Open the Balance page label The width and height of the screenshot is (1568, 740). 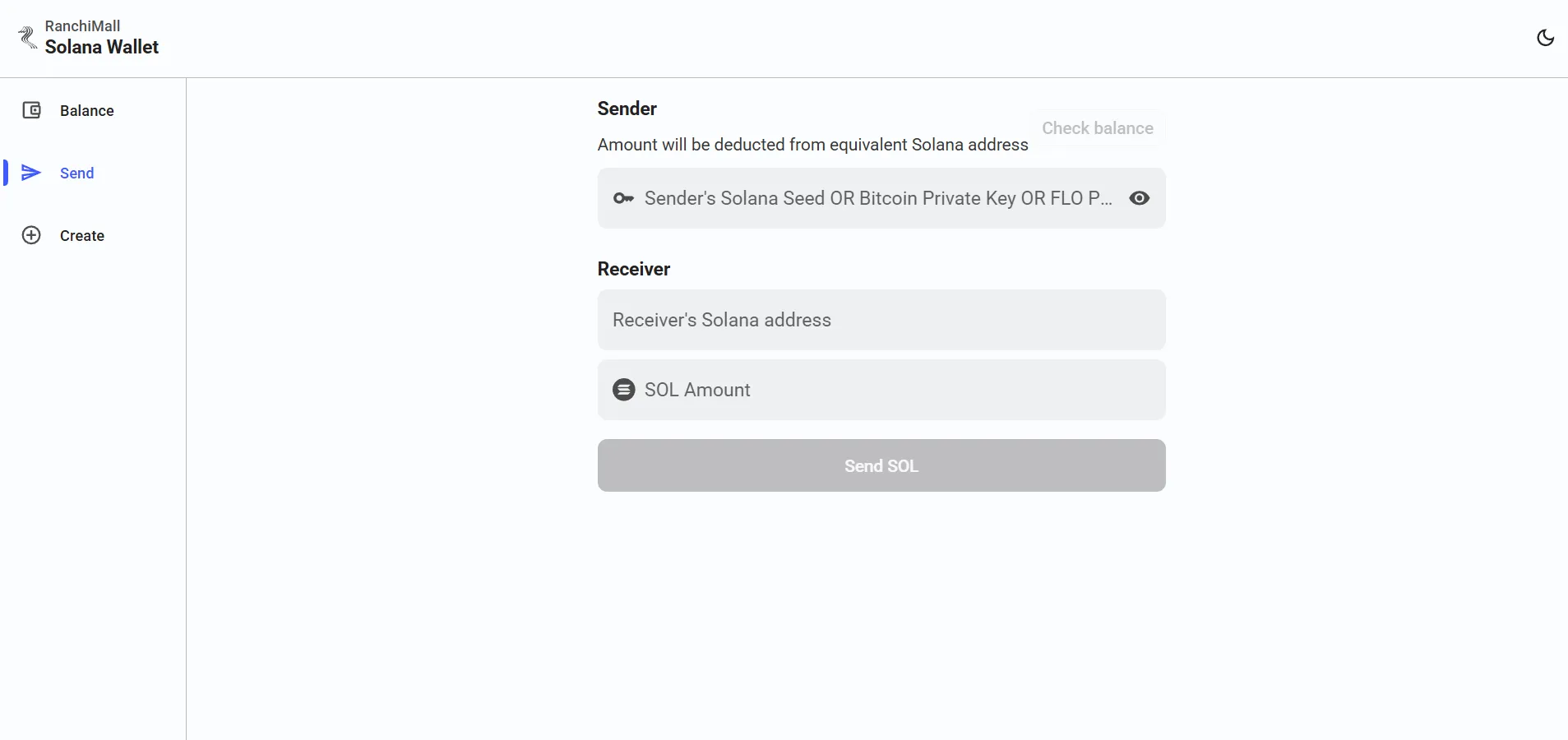click(x=87, y=111)
